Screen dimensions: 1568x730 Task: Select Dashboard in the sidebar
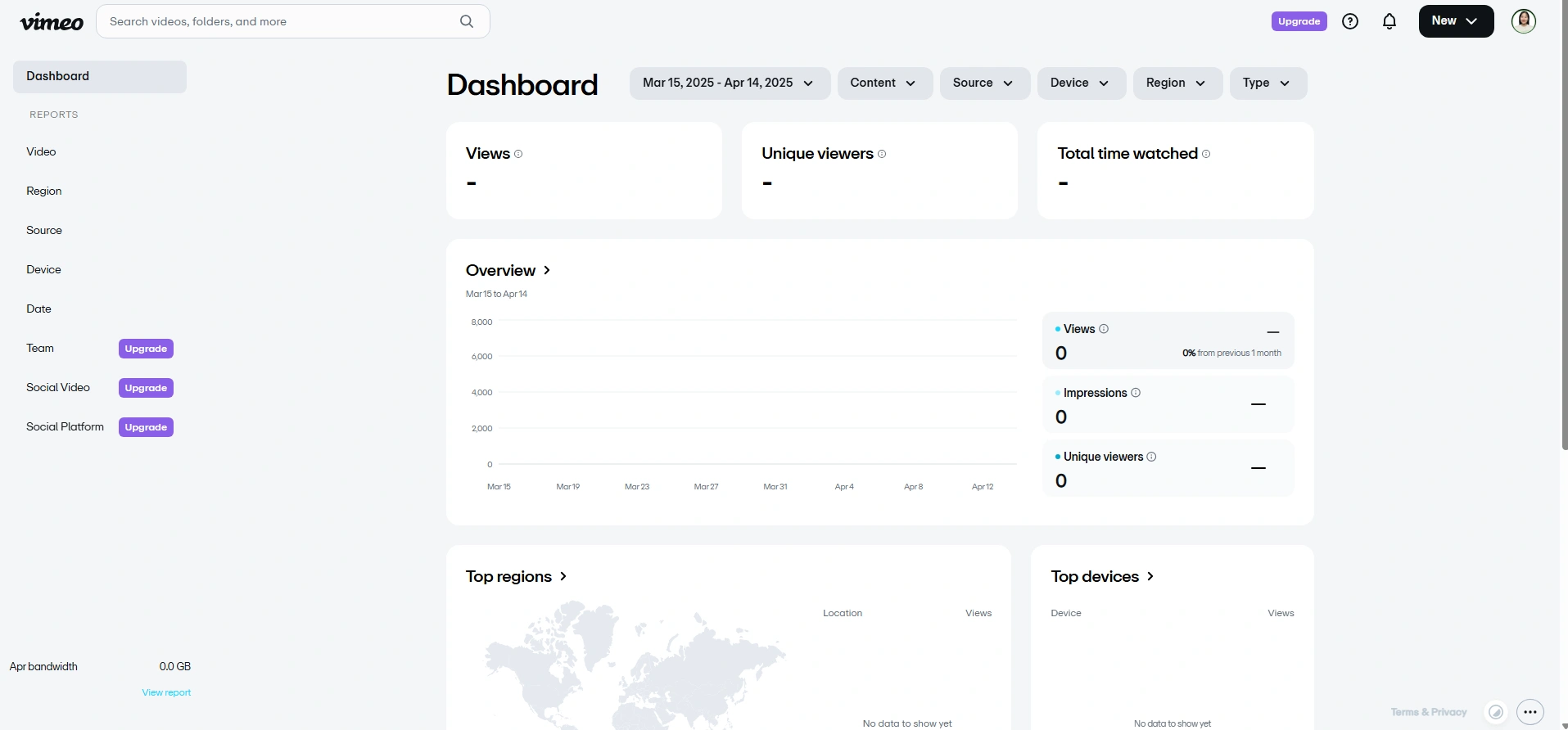coord(100,77)
